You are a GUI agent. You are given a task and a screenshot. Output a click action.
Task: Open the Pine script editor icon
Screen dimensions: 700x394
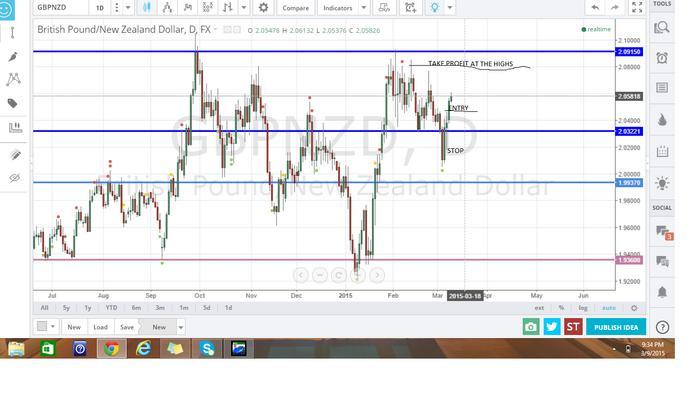click(384, 8)
